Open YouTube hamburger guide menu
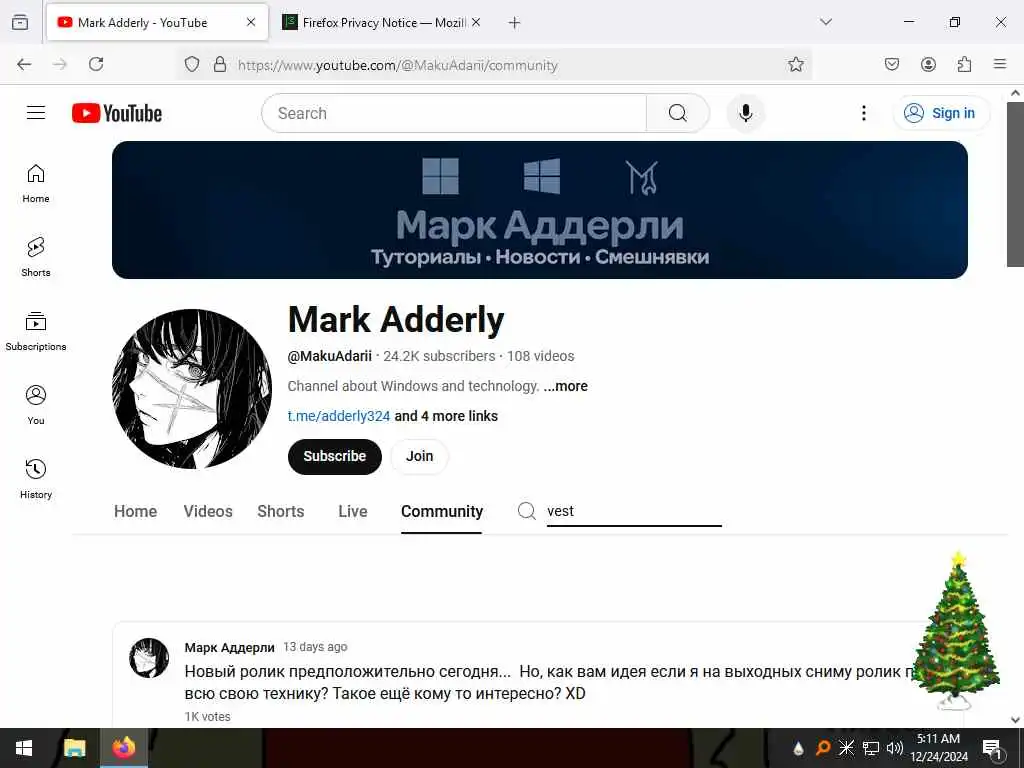This screenshot has width=1024, height=768. pos(36,113)
